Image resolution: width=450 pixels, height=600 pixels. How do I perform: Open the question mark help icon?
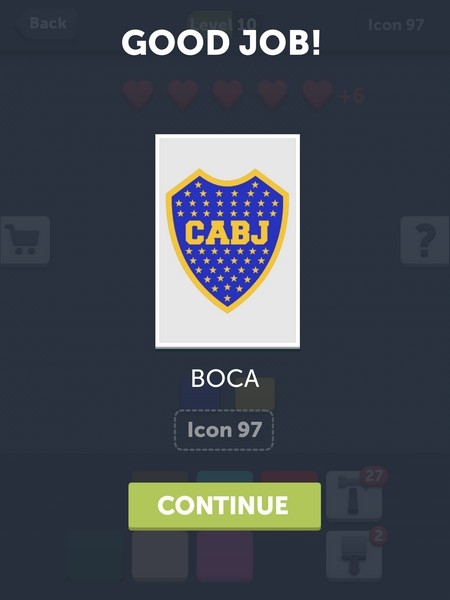(425, 240)
